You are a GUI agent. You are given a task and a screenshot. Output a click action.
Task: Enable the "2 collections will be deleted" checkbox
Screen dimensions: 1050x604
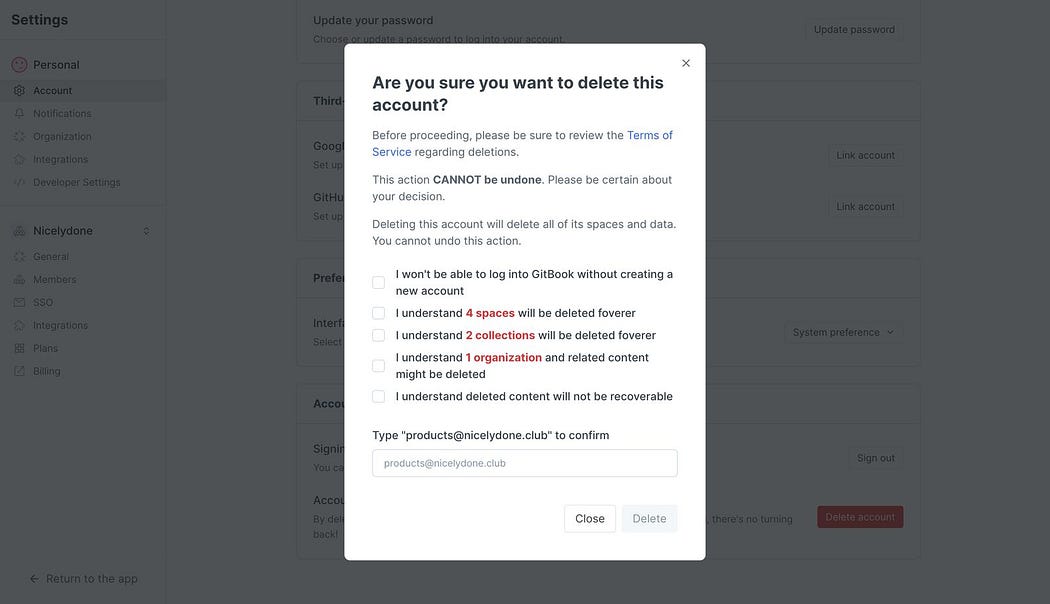[378, 335]
